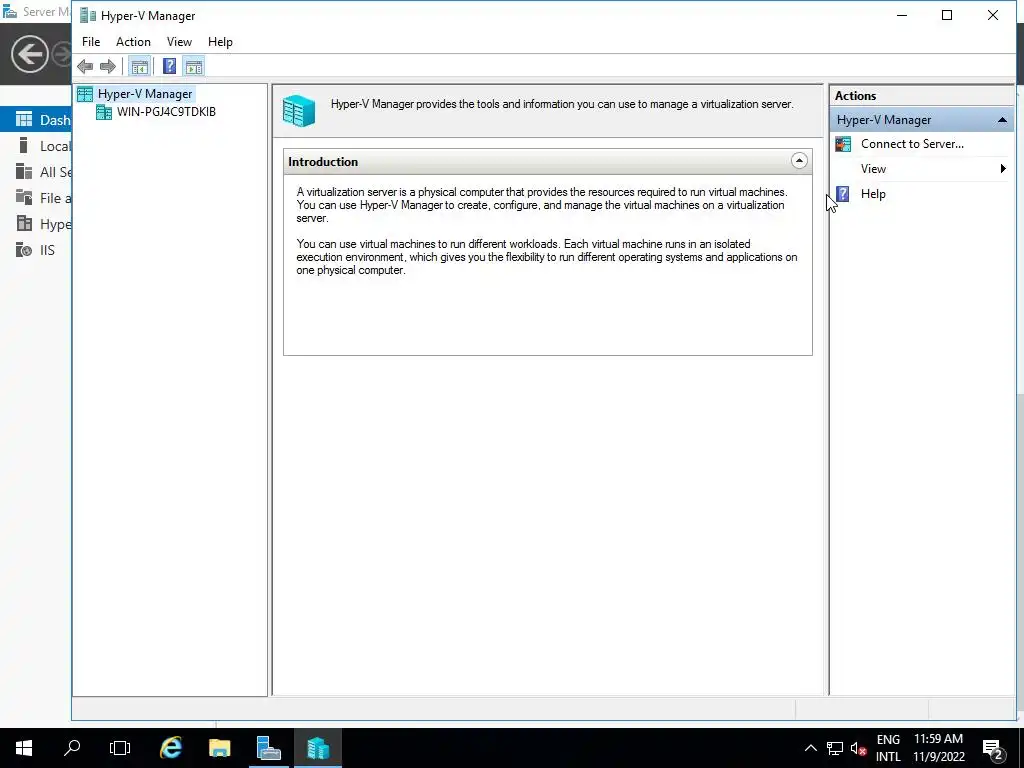Click Connect to Server... action
This screenshot has height=768, width=1024.
(912, 144)
